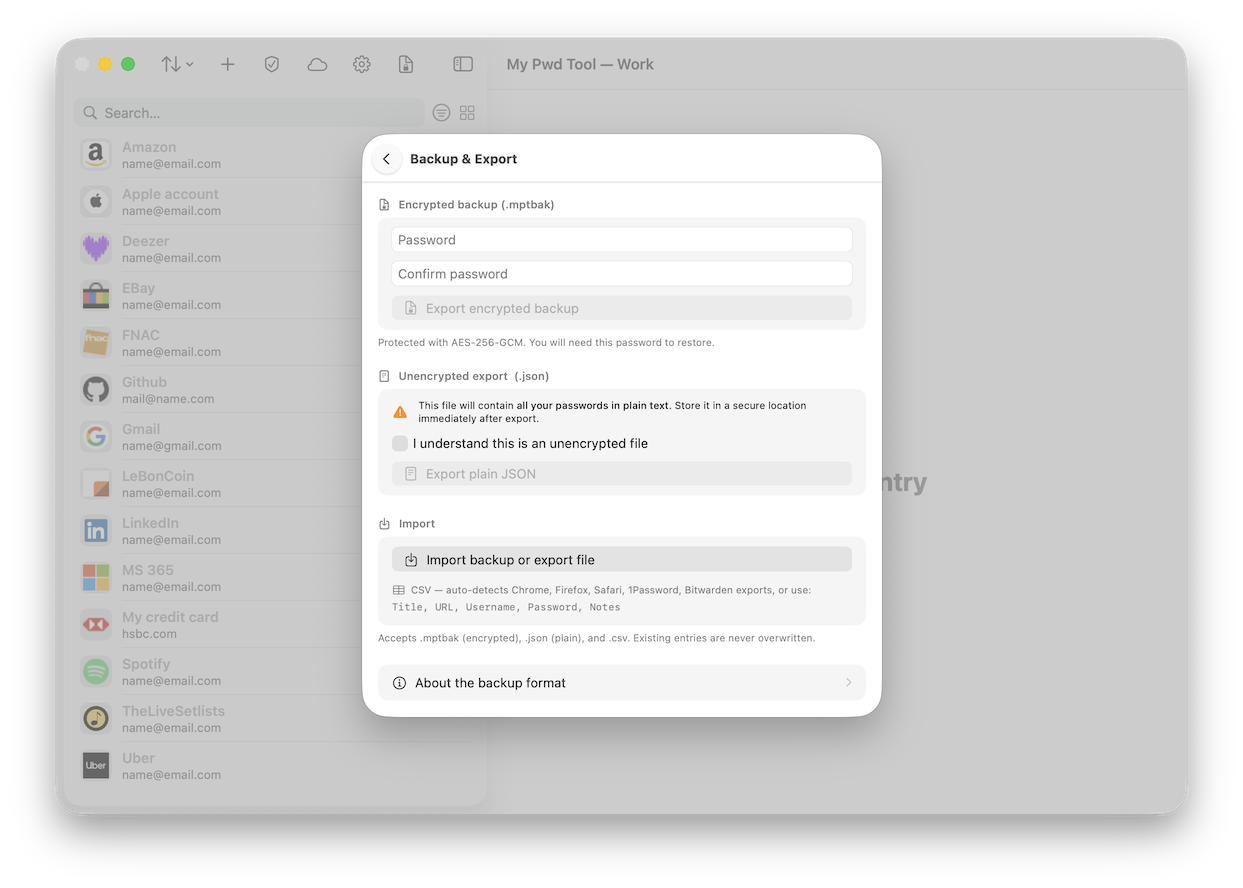
Task: Select the Deezer heart icon
Action: (96, 248)
